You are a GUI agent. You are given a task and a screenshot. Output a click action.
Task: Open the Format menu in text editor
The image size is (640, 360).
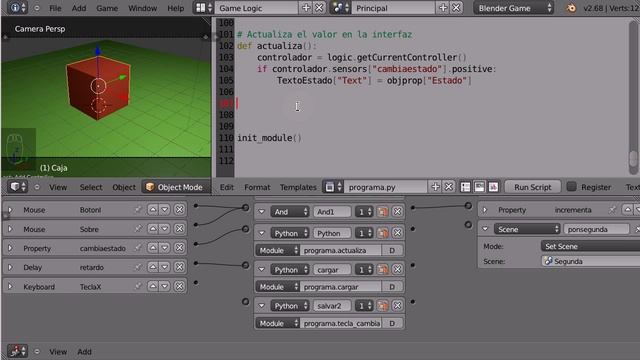click(x=257, y=187)
